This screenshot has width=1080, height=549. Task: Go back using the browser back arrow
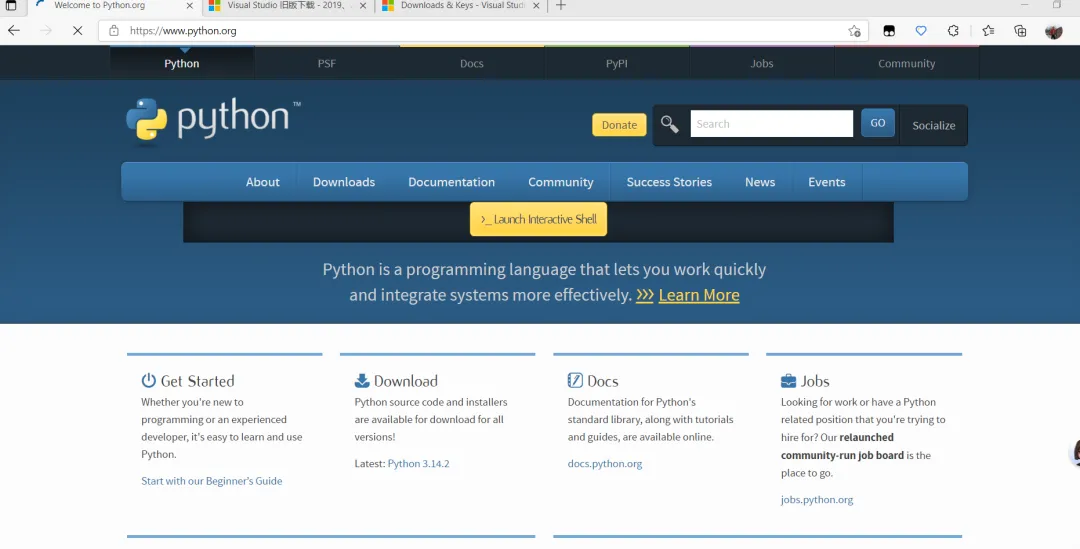coord(14,30)
